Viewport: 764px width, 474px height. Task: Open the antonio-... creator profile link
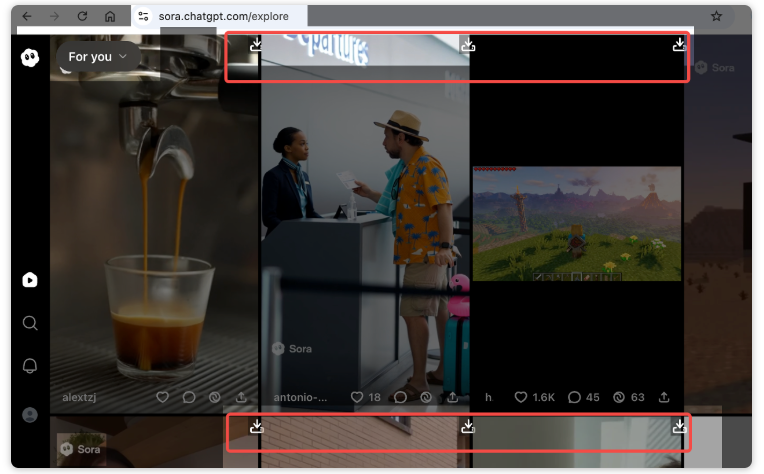(x=300, y=398)
